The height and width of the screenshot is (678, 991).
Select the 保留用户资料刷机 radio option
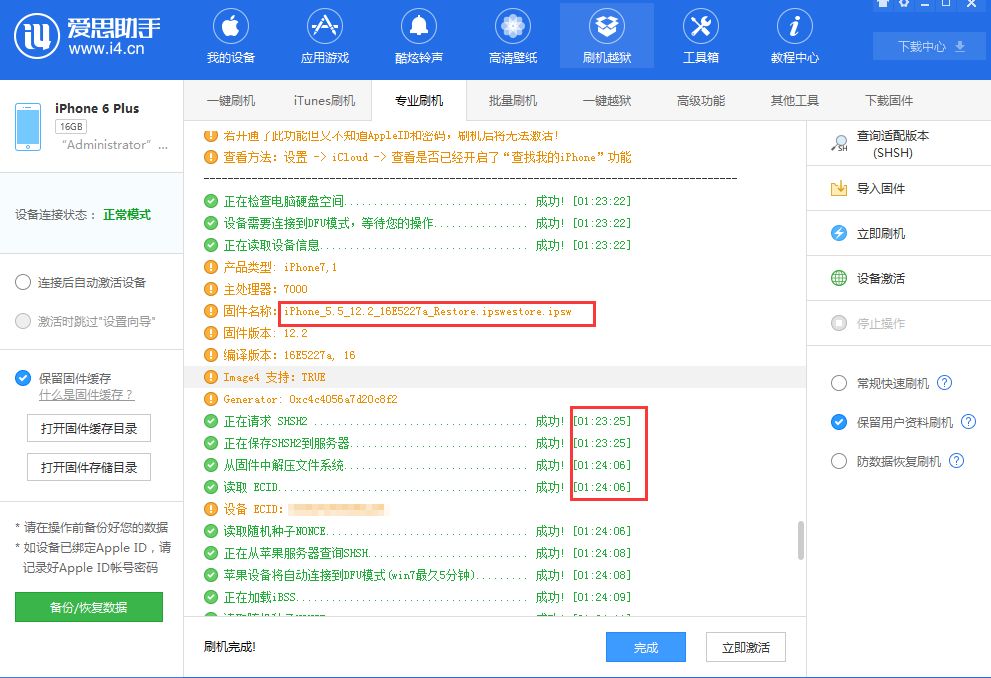tap(840, 422)
